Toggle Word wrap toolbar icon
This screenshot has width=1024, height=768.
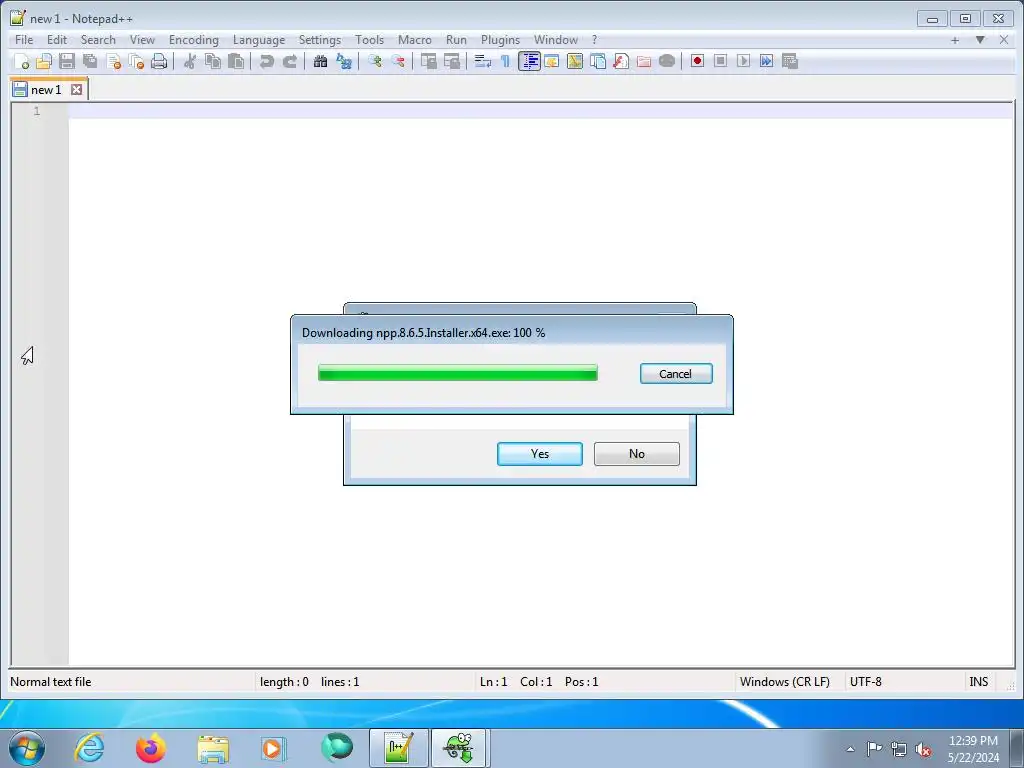coord(483,61)
